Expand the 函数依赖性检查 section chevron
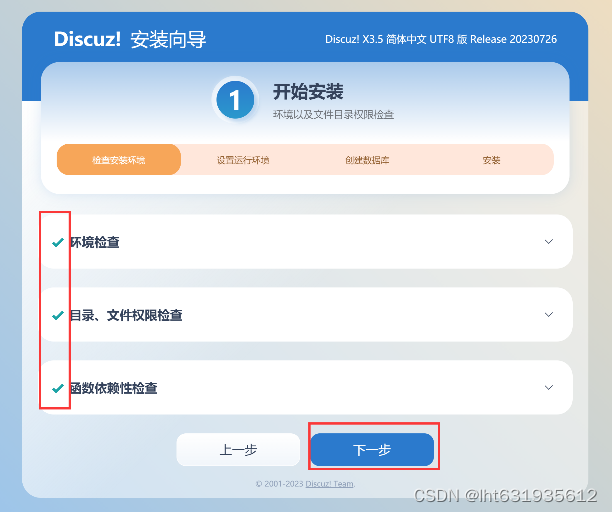This screenshot has width=612, height=512. tap(549, 388)
